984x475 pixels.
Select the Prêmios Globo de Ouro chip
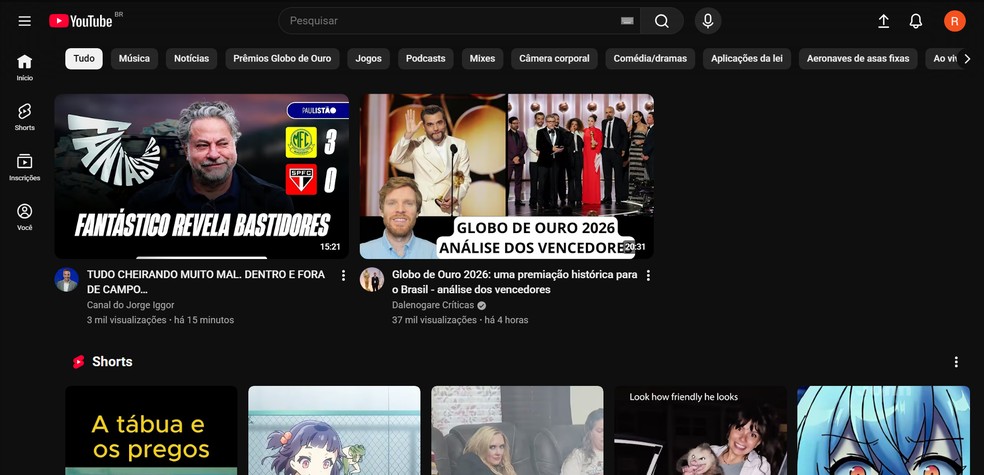coord(282,58)
